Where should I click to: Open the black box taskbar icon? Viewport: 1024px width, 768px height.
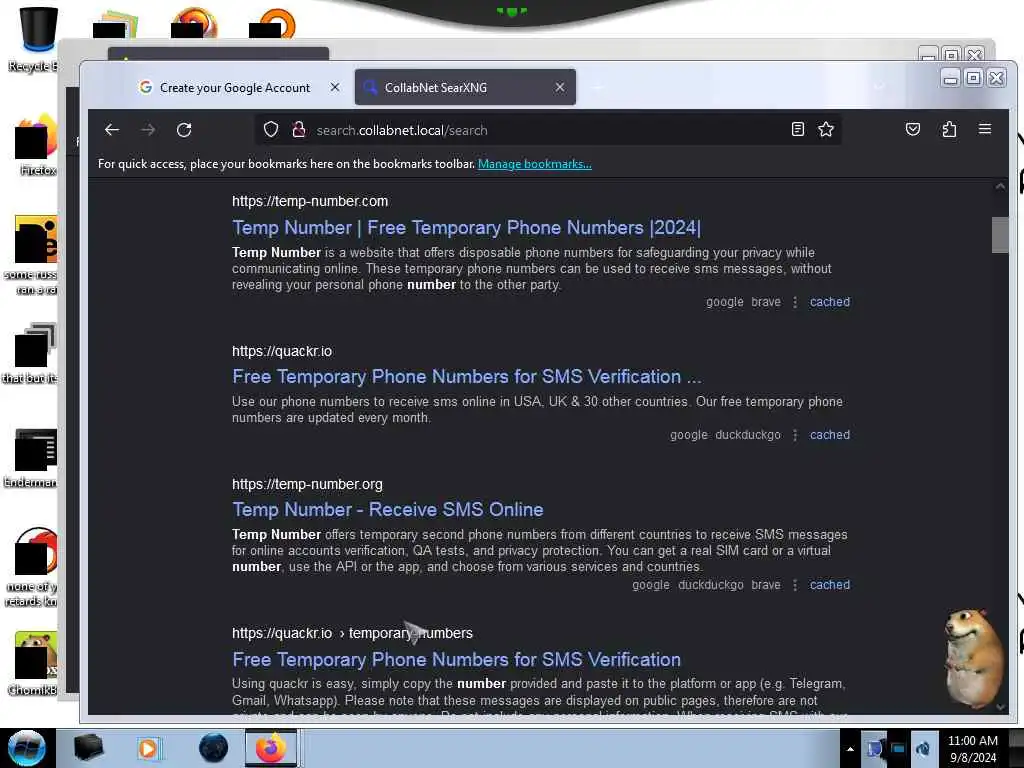point(88,748)
